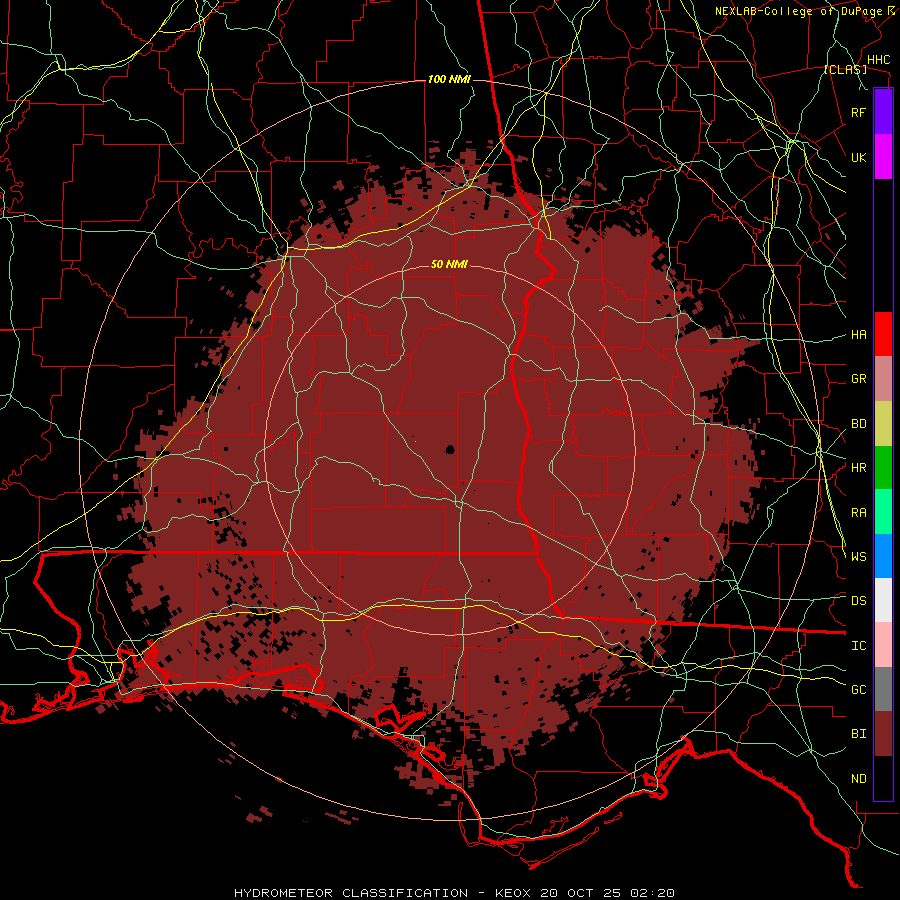Image resolution: width=900 pixels, height=900 pixels.
Task: Click the RF legend label
Action: (x=858, y=112)
